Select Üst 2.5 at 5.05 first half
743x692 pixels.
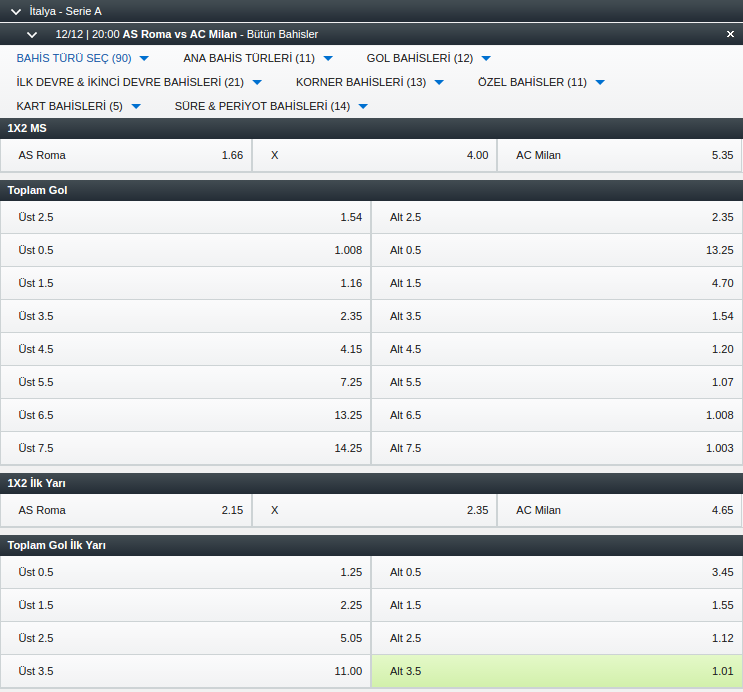pyautogui.click(x=185, y=638)
